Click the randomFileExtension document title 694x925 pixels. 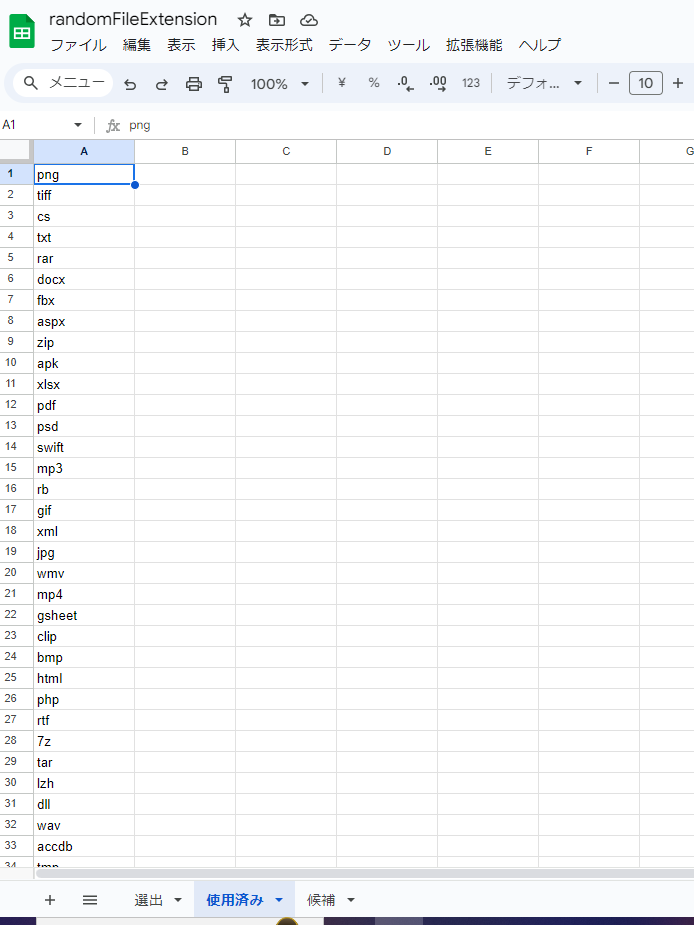pyautogui.click(x=133, y=19)
